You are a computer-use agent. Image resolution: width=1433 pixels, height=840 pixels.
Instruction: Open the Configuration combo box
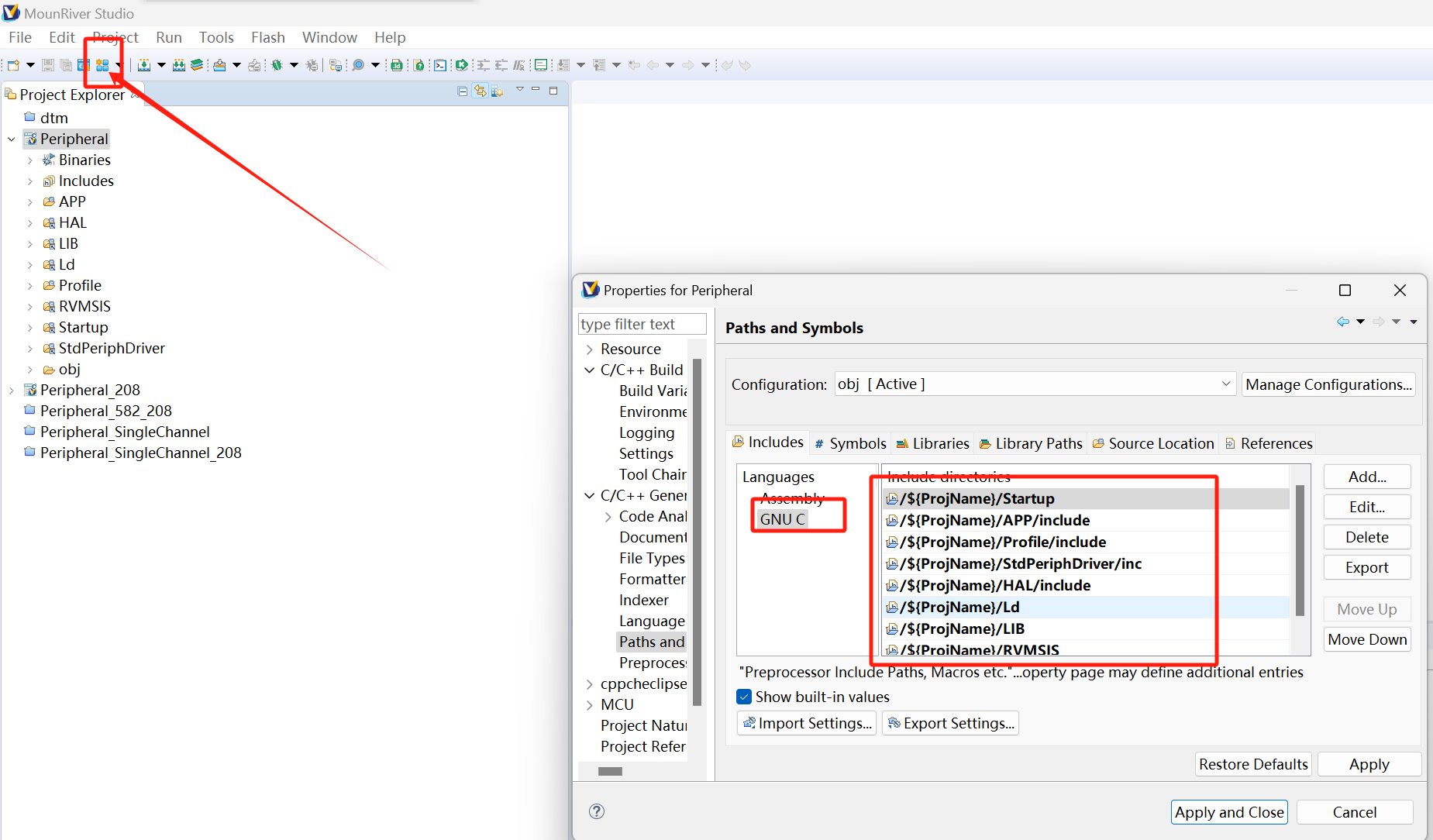(1034, 384)
